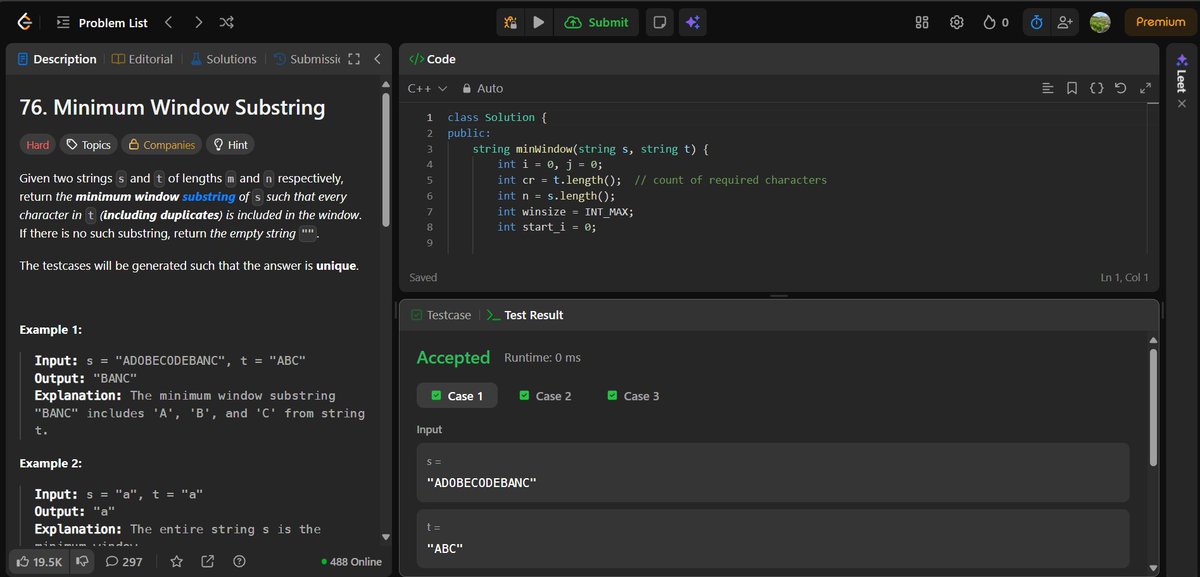1200x577 pixels.
Task: Start the timer clock icon
Action: pyautogui.click(x=1037, y=22)
